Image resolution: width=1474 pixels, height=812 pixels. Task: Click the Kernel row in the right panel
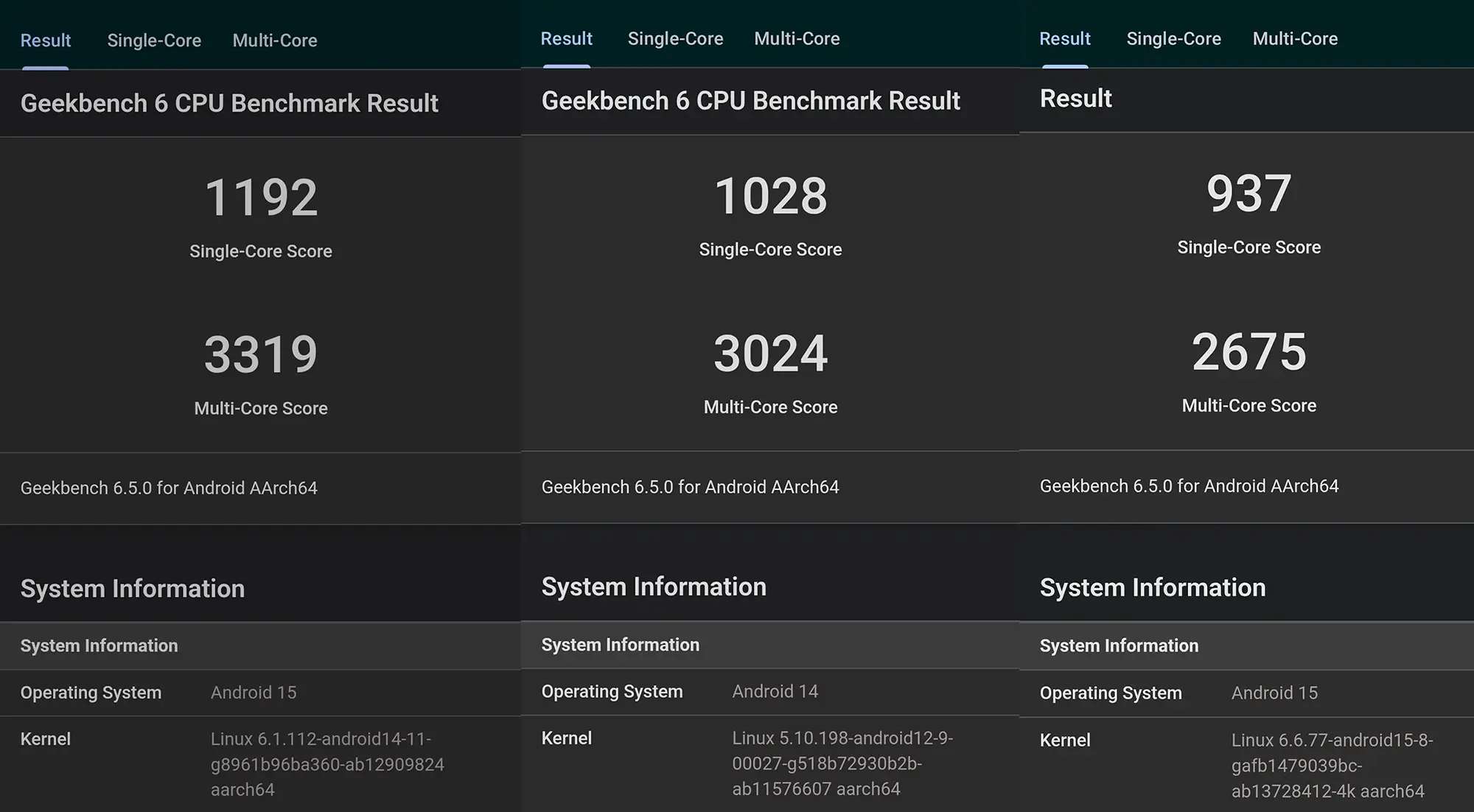tap(1064, 740)
